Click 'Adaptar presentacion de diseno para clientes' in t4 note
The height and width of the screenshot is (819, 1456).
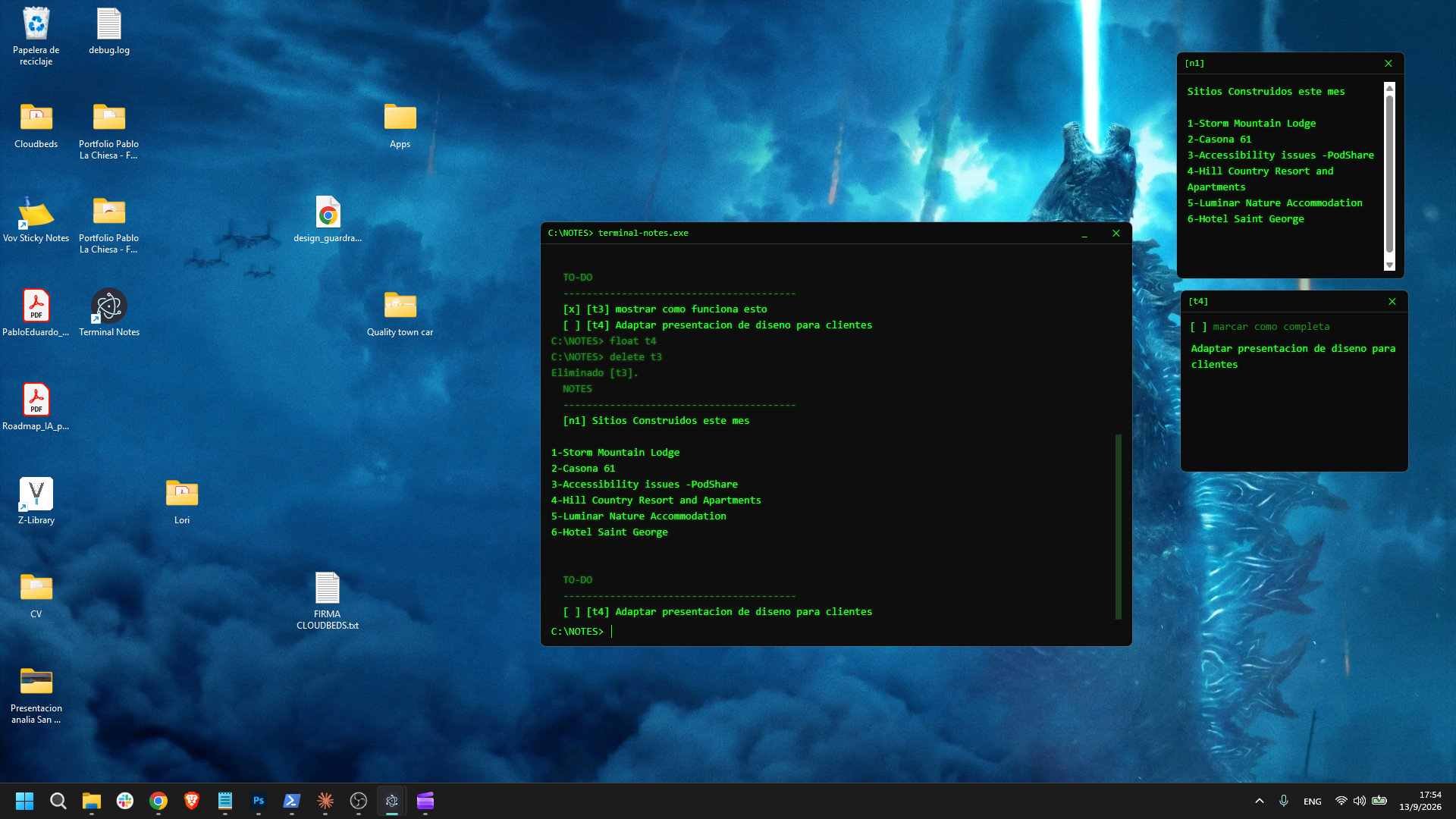pyautogui.click(x=1293, y=356)
